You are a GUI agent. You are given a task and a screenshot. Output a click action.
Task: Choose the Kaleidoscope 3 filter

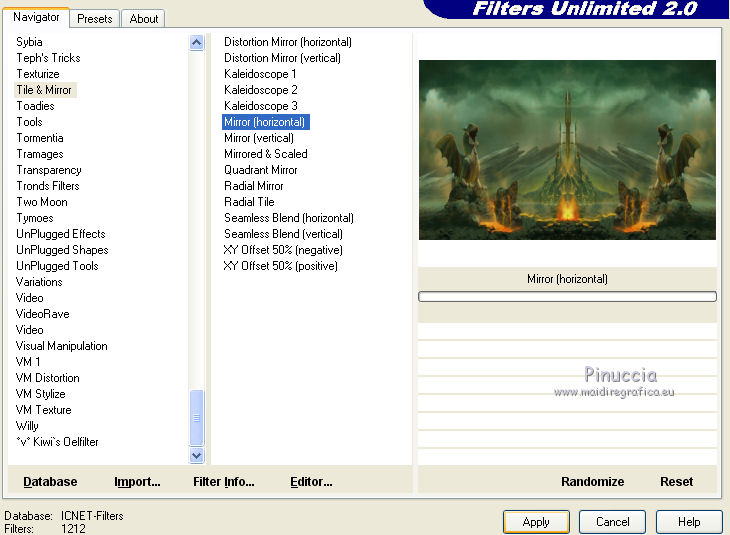[x=261, y=106]
